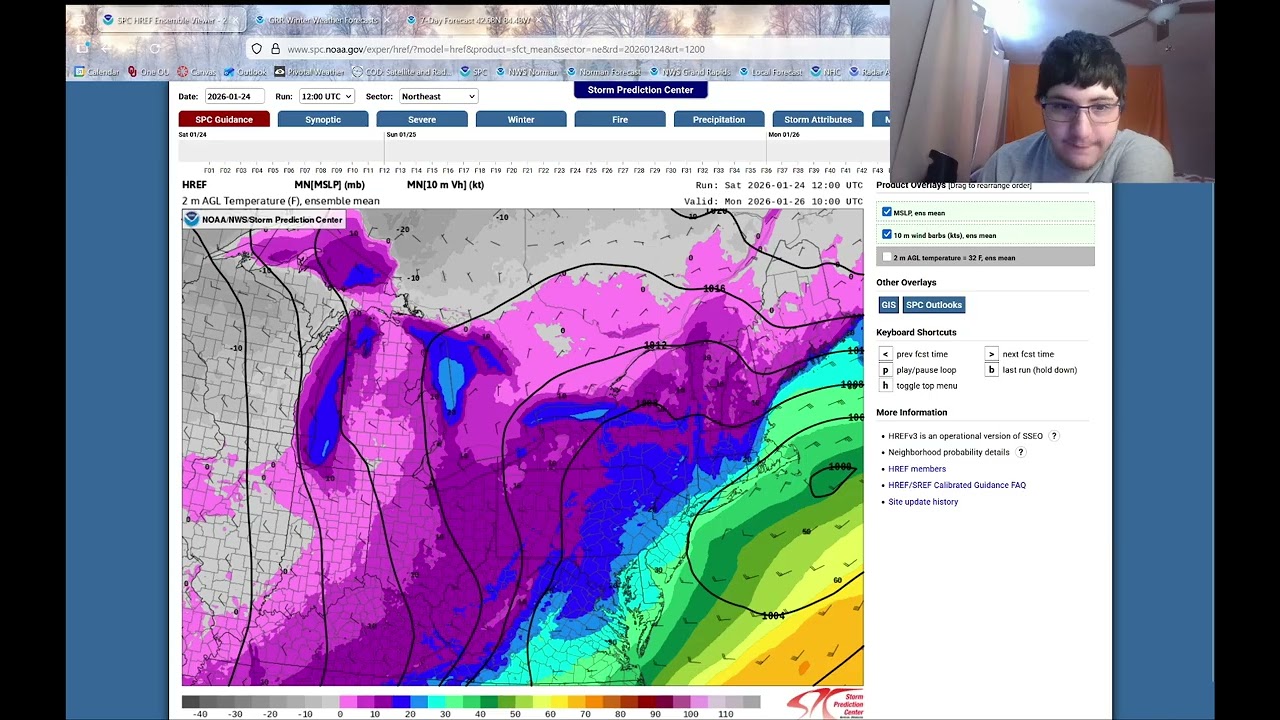Screen dimensions: 1280x720
Task: Switch to the 7-Day Forecast browser tab
Action: coord(475,20)
